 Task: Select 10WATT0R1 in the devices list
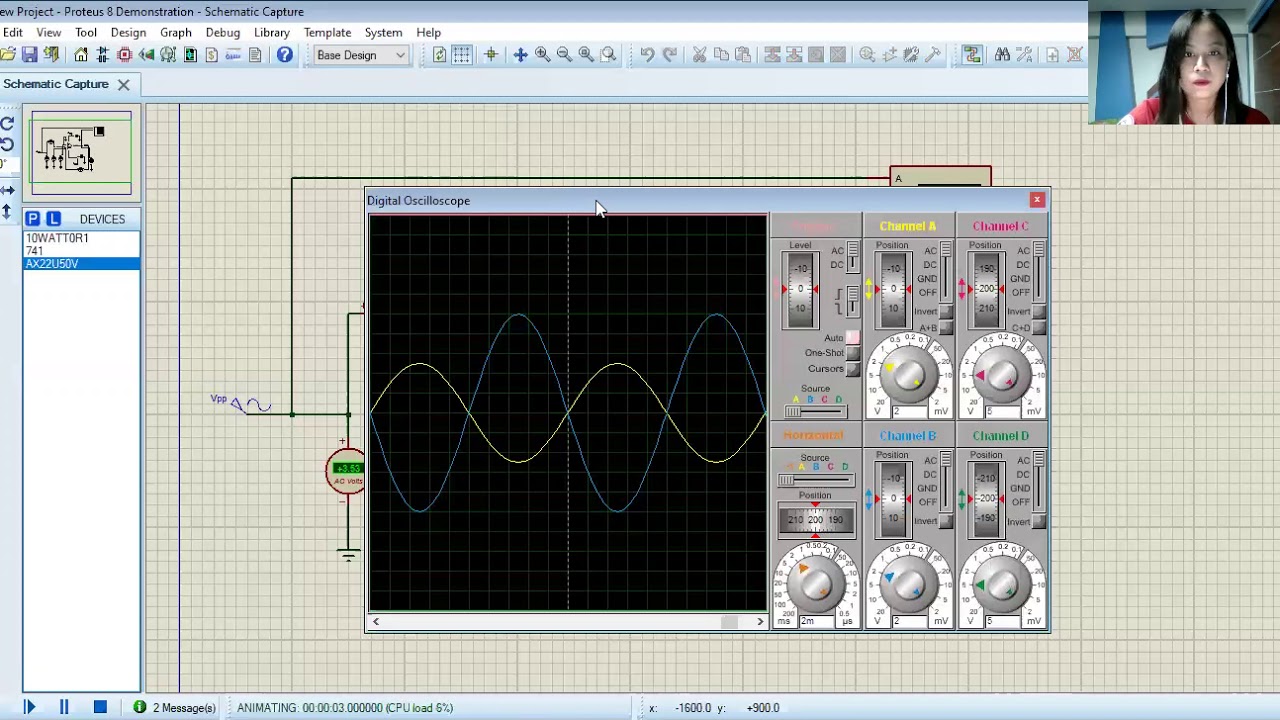click(82, 238)
